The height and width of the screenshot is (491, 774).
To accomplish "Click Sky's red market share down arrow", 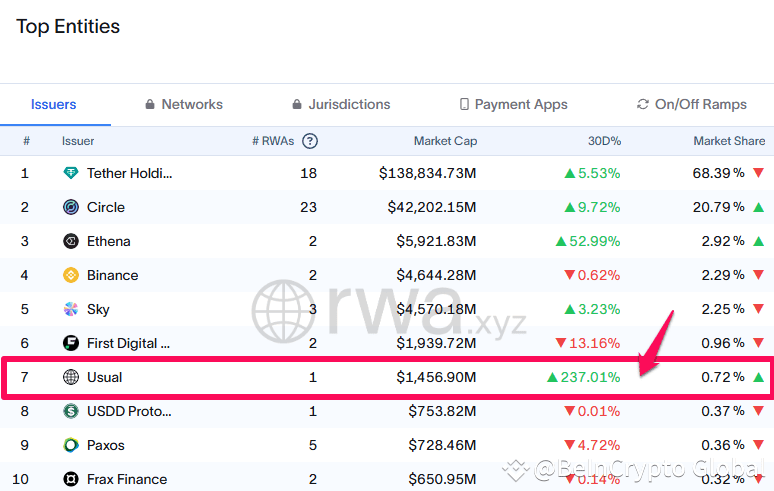I will tap(759, 308).
